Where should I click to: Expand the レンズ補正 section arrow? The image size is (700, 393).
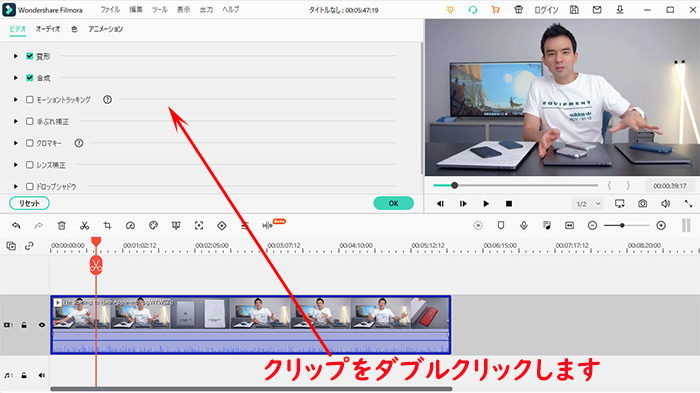point(16,165)
